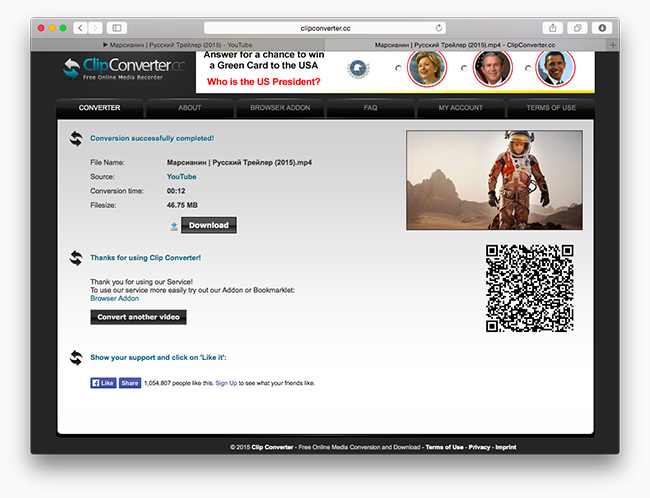Image resolution: width=650 pixels, height=498 pixels.
Task: Open the MY ACCOUNT navigation tab
Action: [x=461, y=108]
